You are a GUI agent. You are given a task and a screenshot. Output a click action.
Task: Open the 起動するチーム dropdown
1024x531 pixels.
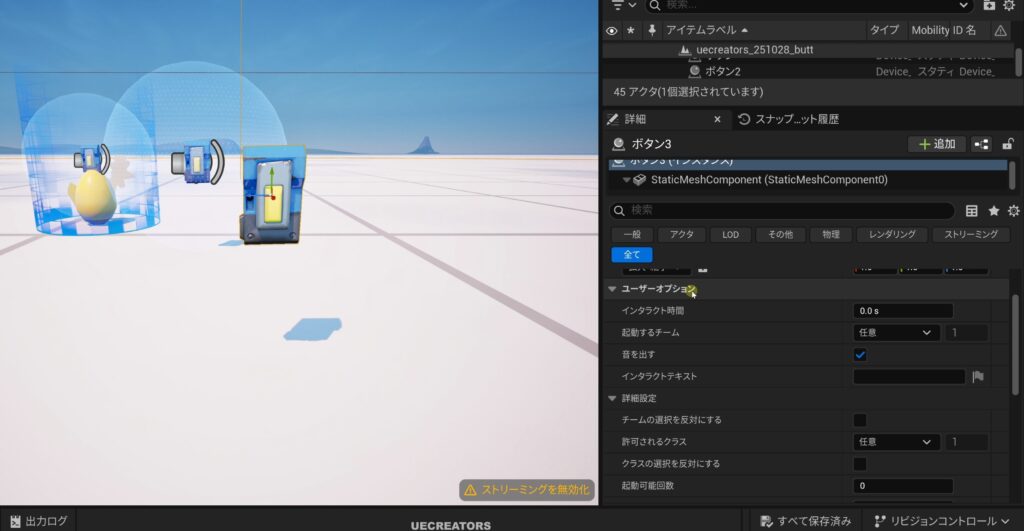[895, 333]
